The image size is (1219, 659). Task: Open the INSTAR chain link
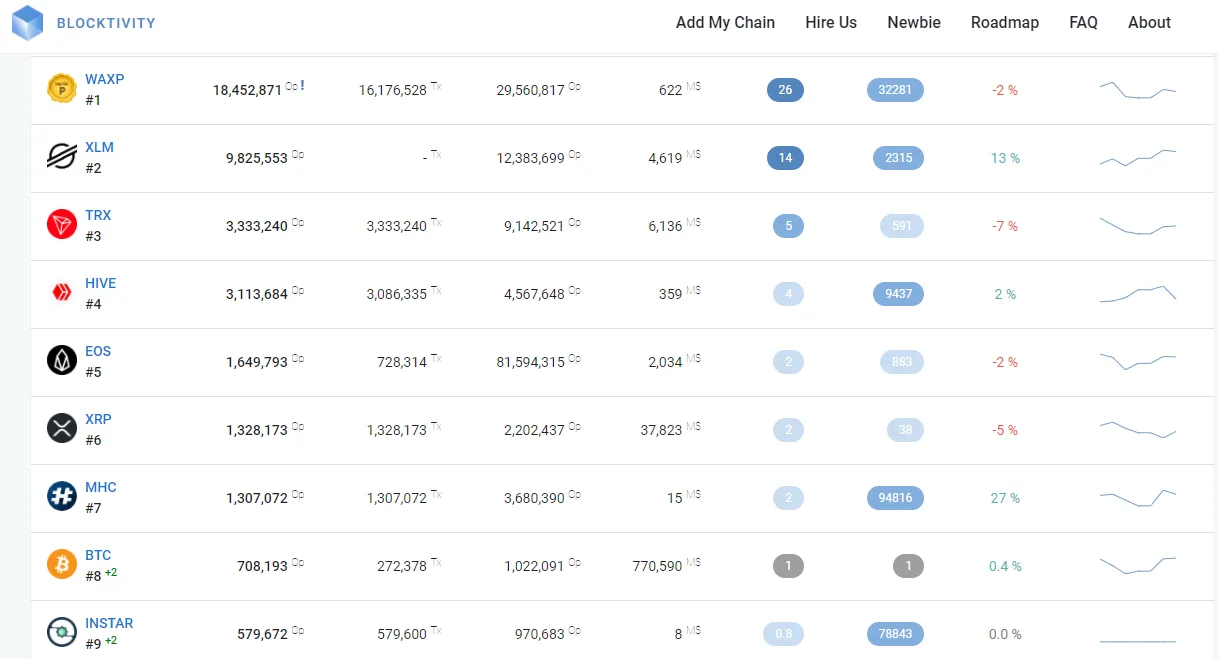click(x=109, y=623)
